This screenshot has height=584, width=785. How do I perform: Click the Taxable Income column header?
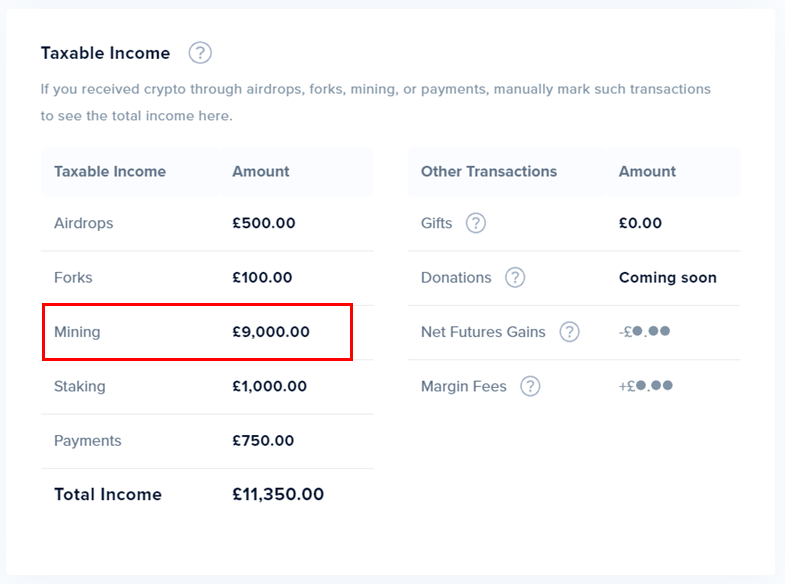[110, 171]
